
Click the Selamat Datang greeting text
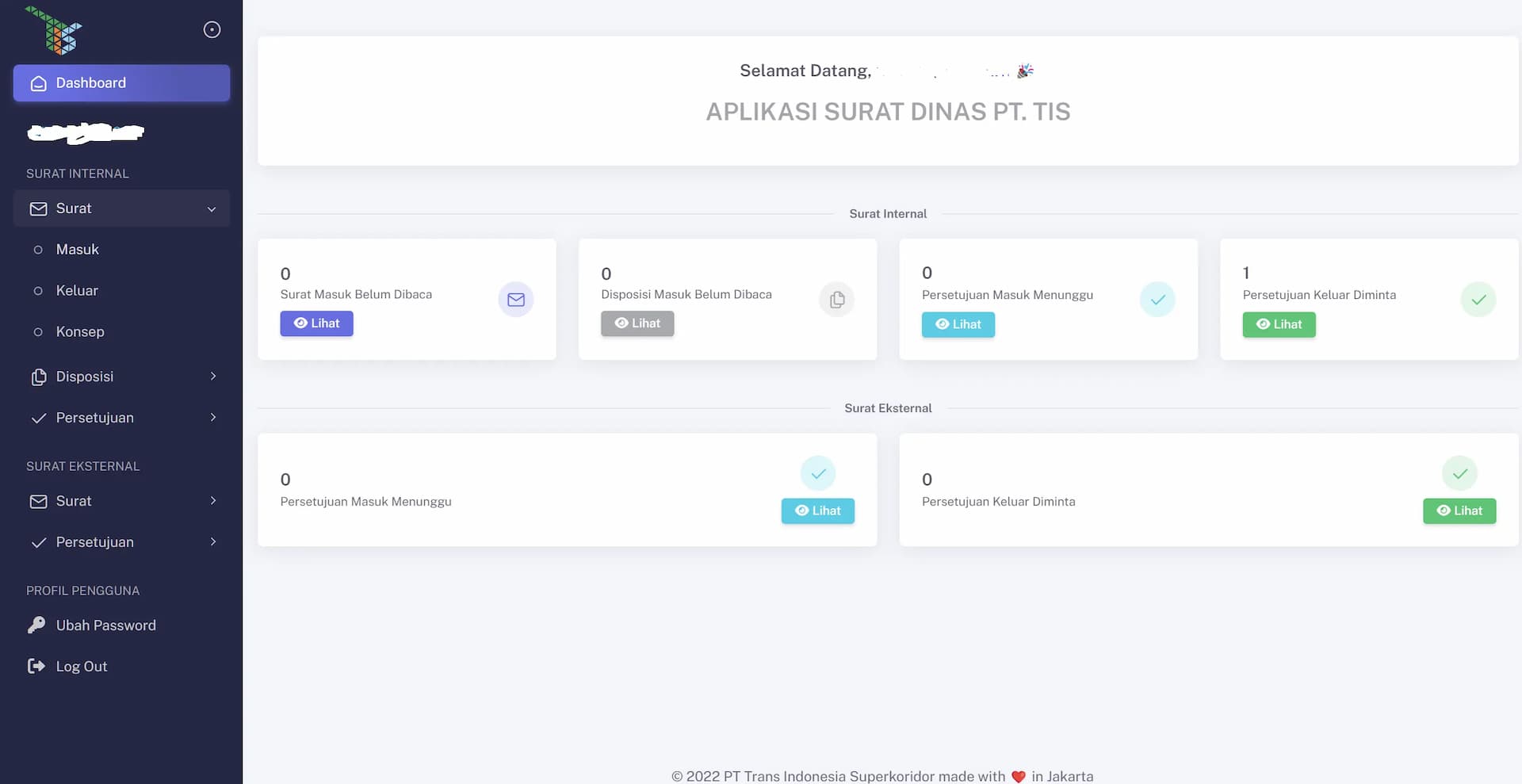[x=805, y=71]
